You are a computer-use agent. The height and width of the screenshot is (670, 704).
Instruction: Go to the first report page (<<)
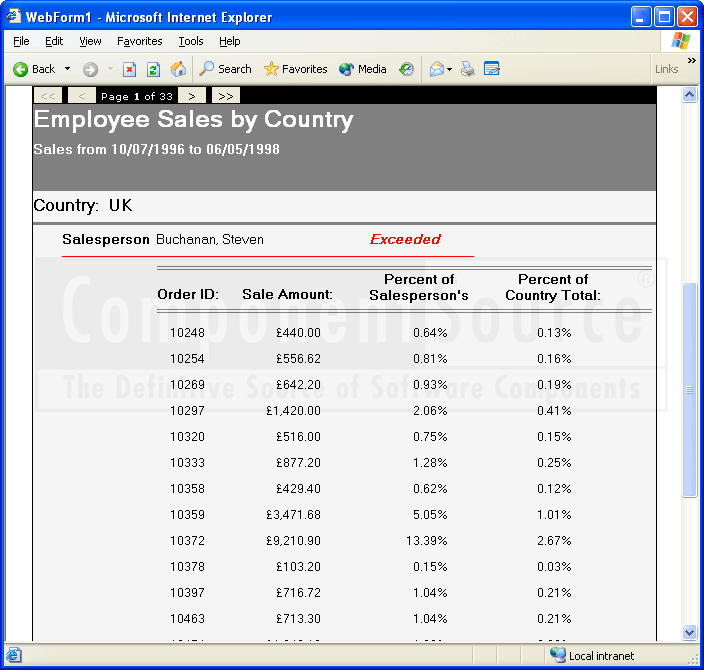coord(48,96)
